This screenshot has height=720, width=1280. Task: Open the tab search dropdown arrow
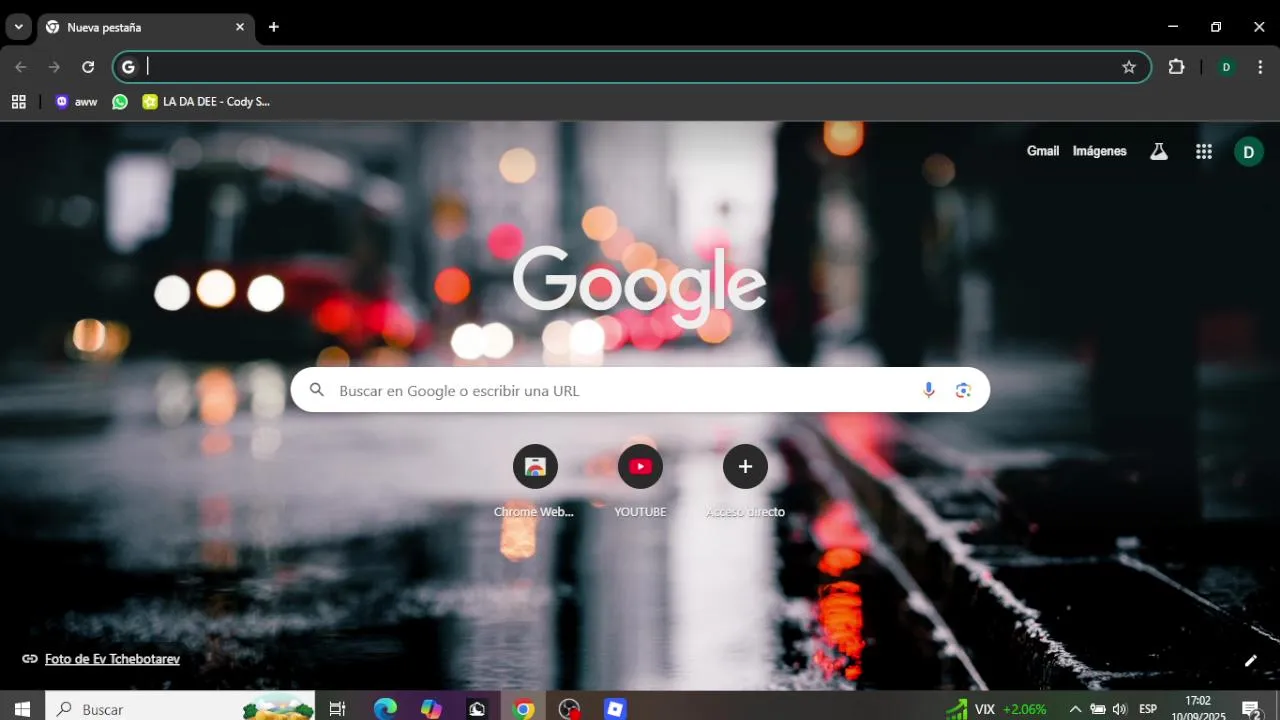pyautogui.click(x=18, y=27)
